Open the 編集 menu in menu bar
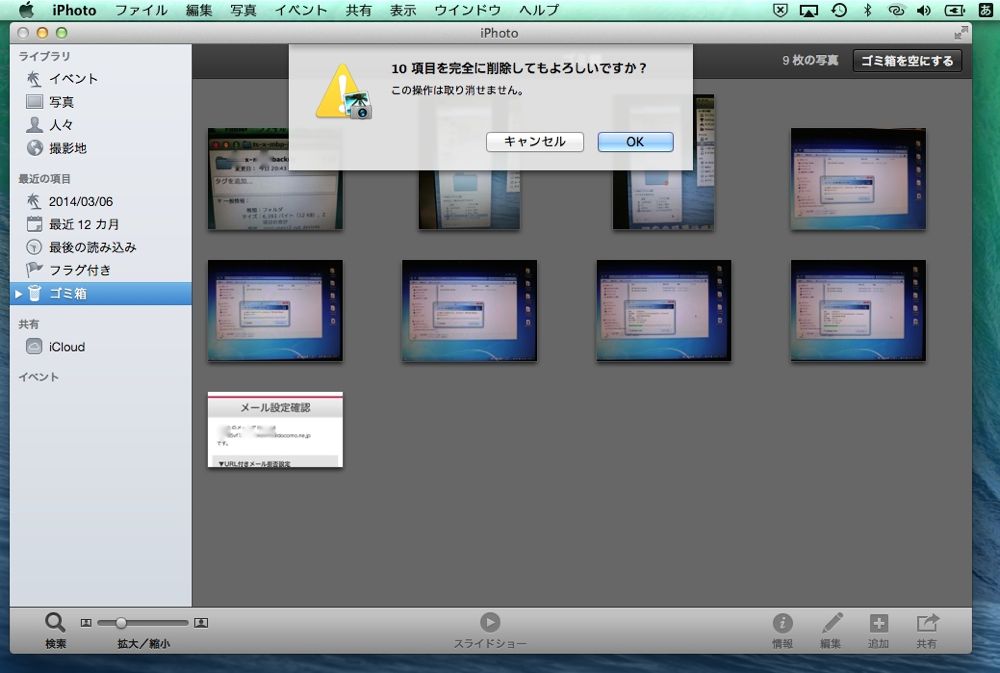Viewport: 1000px width, 673px height. [x=199, y=10]
